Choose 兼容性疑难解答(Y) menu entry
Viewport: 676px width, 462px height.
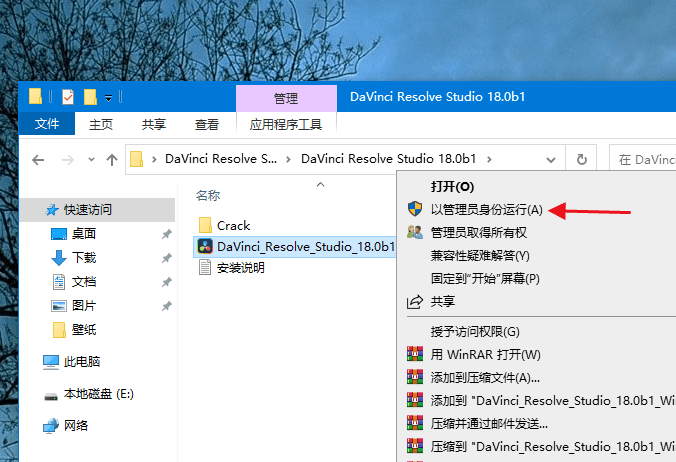coord(480,256)
